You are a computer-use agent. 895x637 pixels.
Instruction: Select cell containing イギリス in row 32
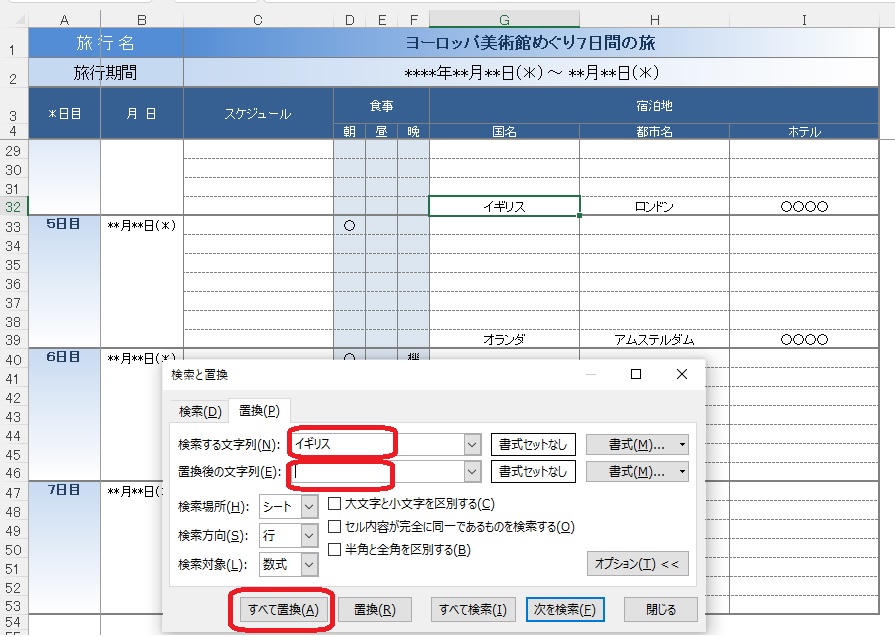504,207
